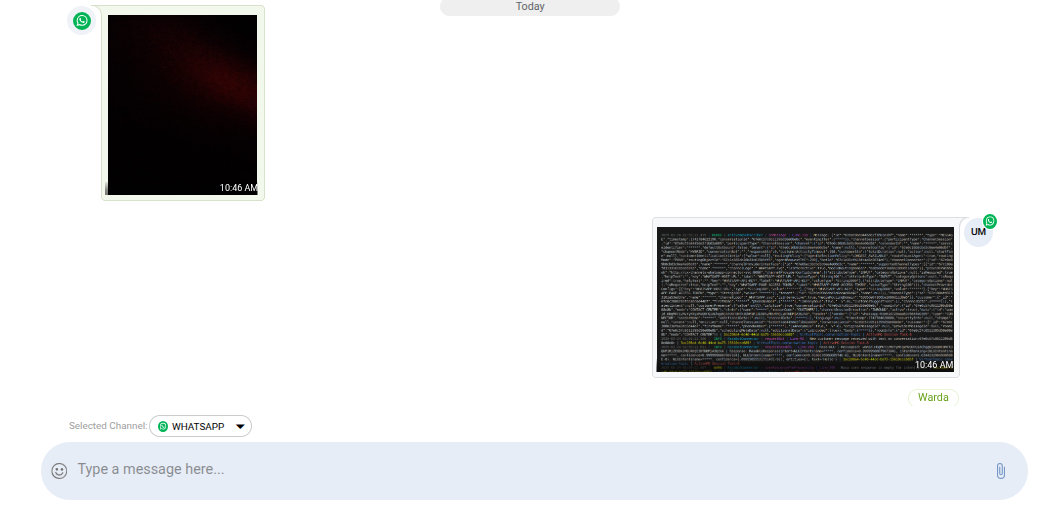Click the 10:46 AM timestamp on the received image
The image size is (1052, 512).
[238, 188]
